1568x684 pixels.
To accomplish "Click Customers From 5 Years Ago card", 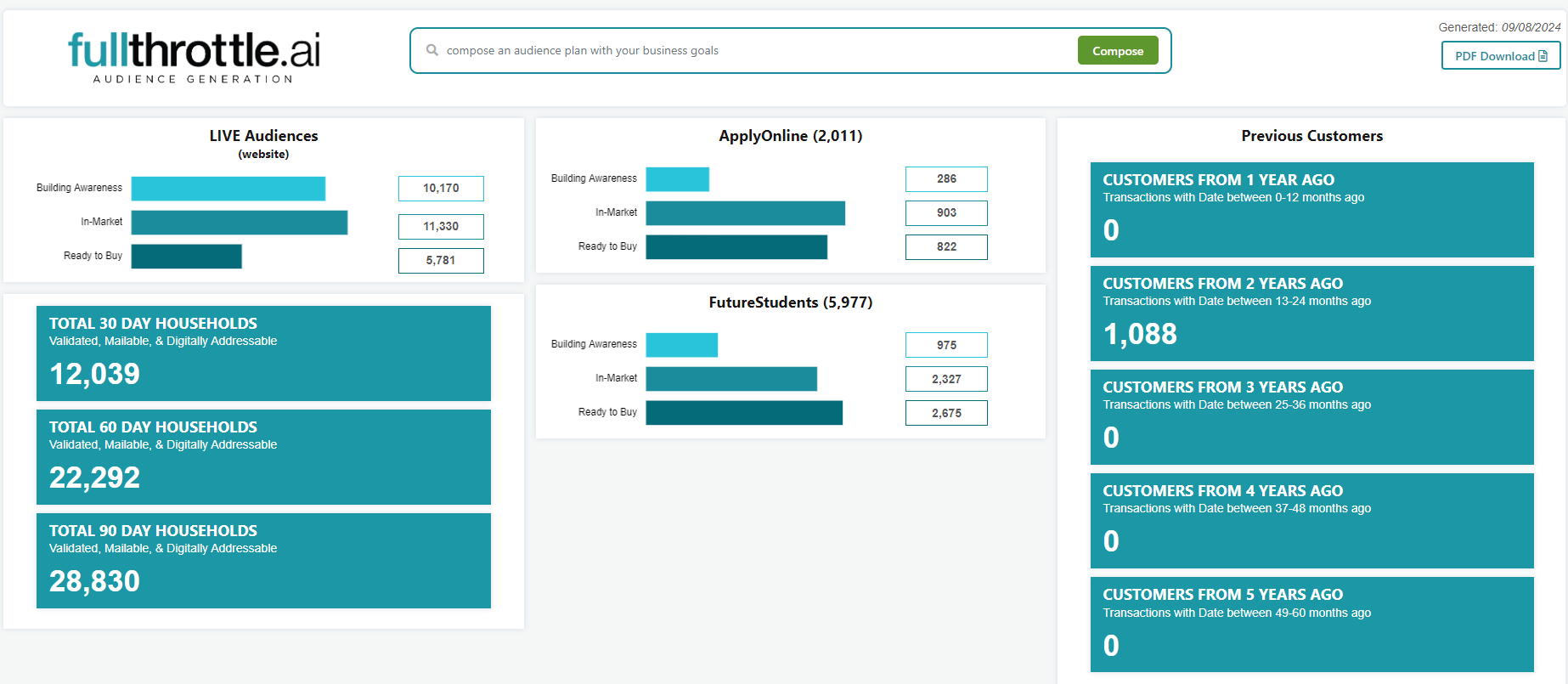I will coord(1311,625).
